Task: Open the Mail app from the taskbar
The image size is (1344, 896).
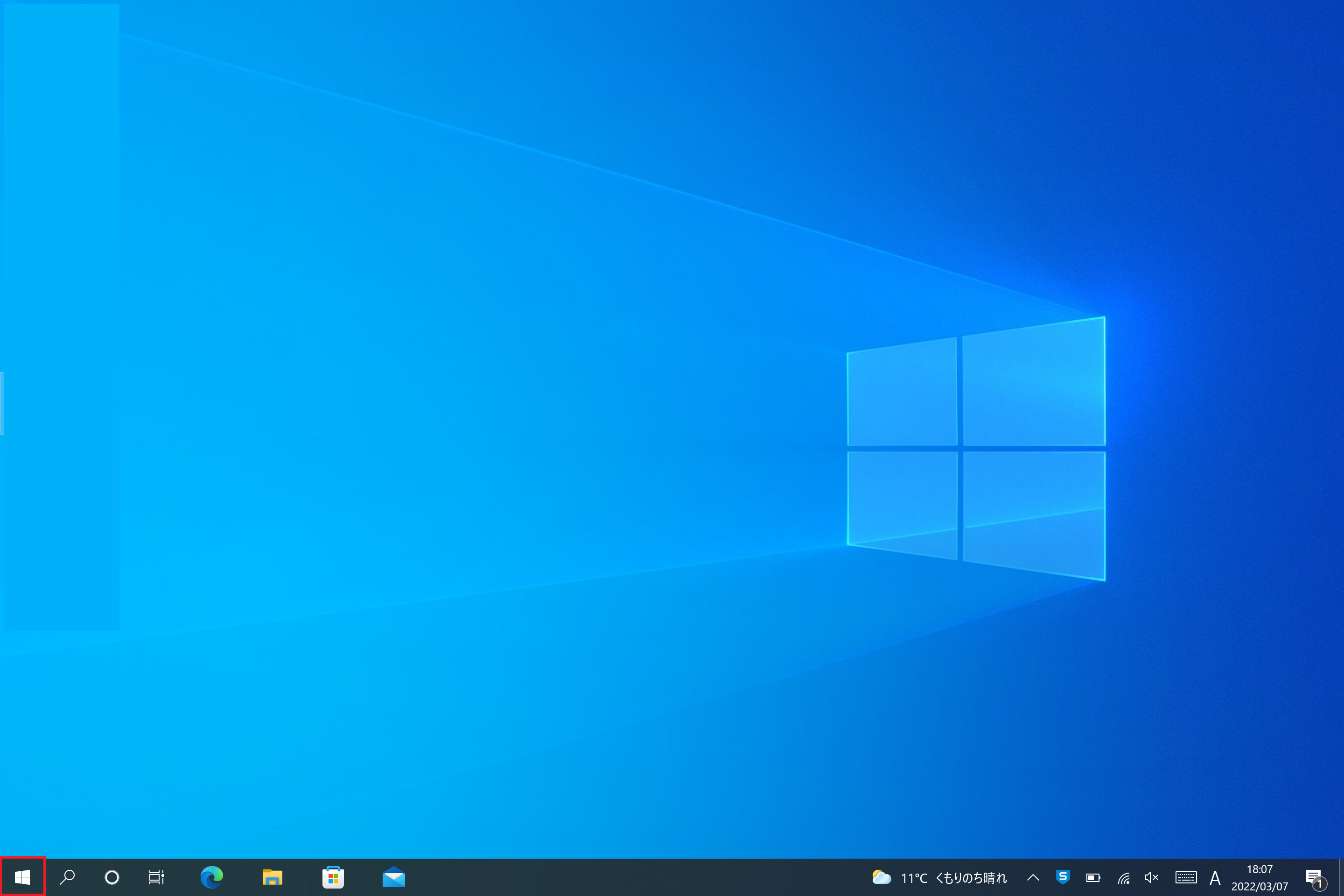Action: coord(394,876)
